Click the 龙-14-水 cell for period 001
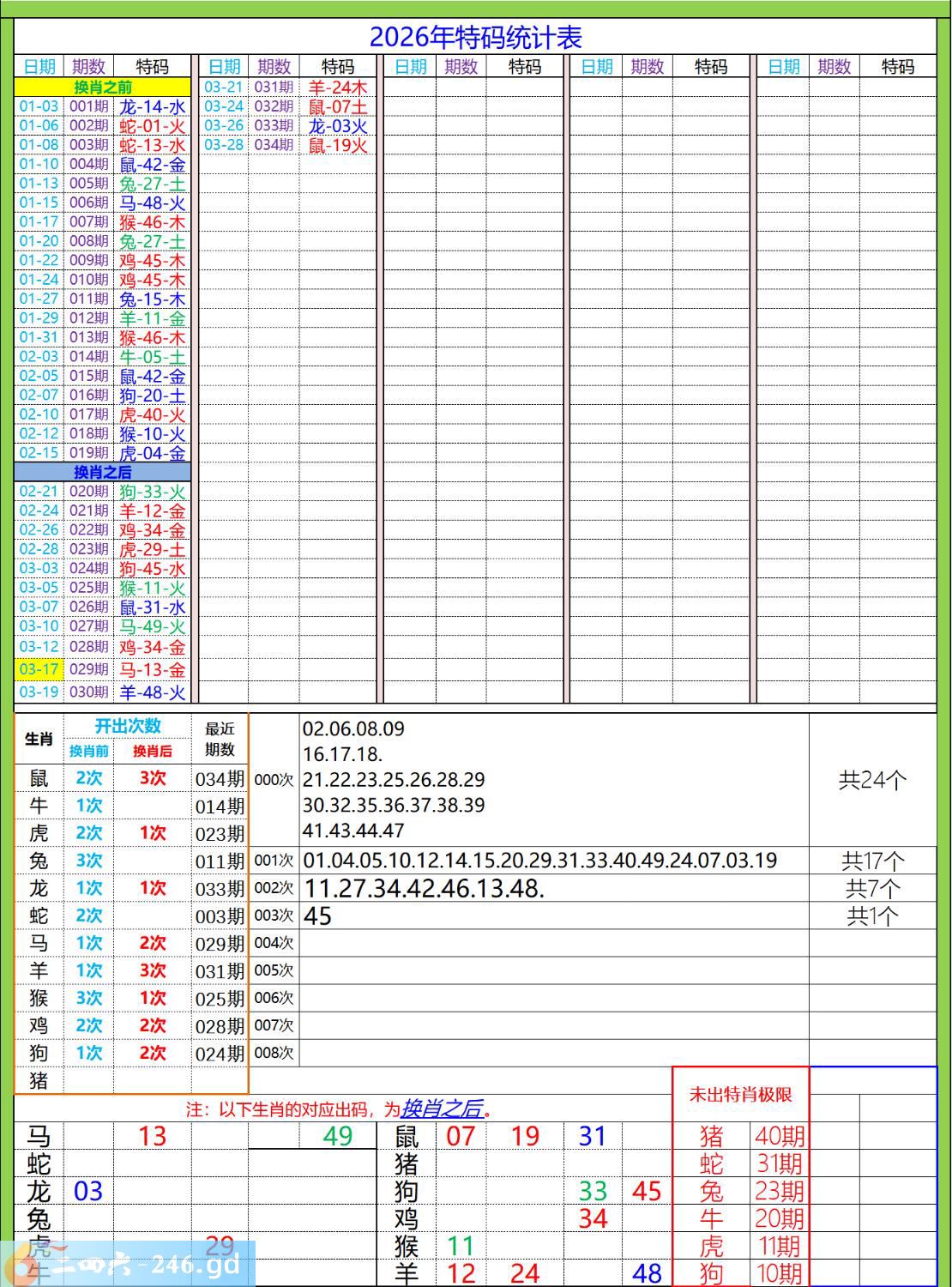952x1287 pixels. coord(152,106)
